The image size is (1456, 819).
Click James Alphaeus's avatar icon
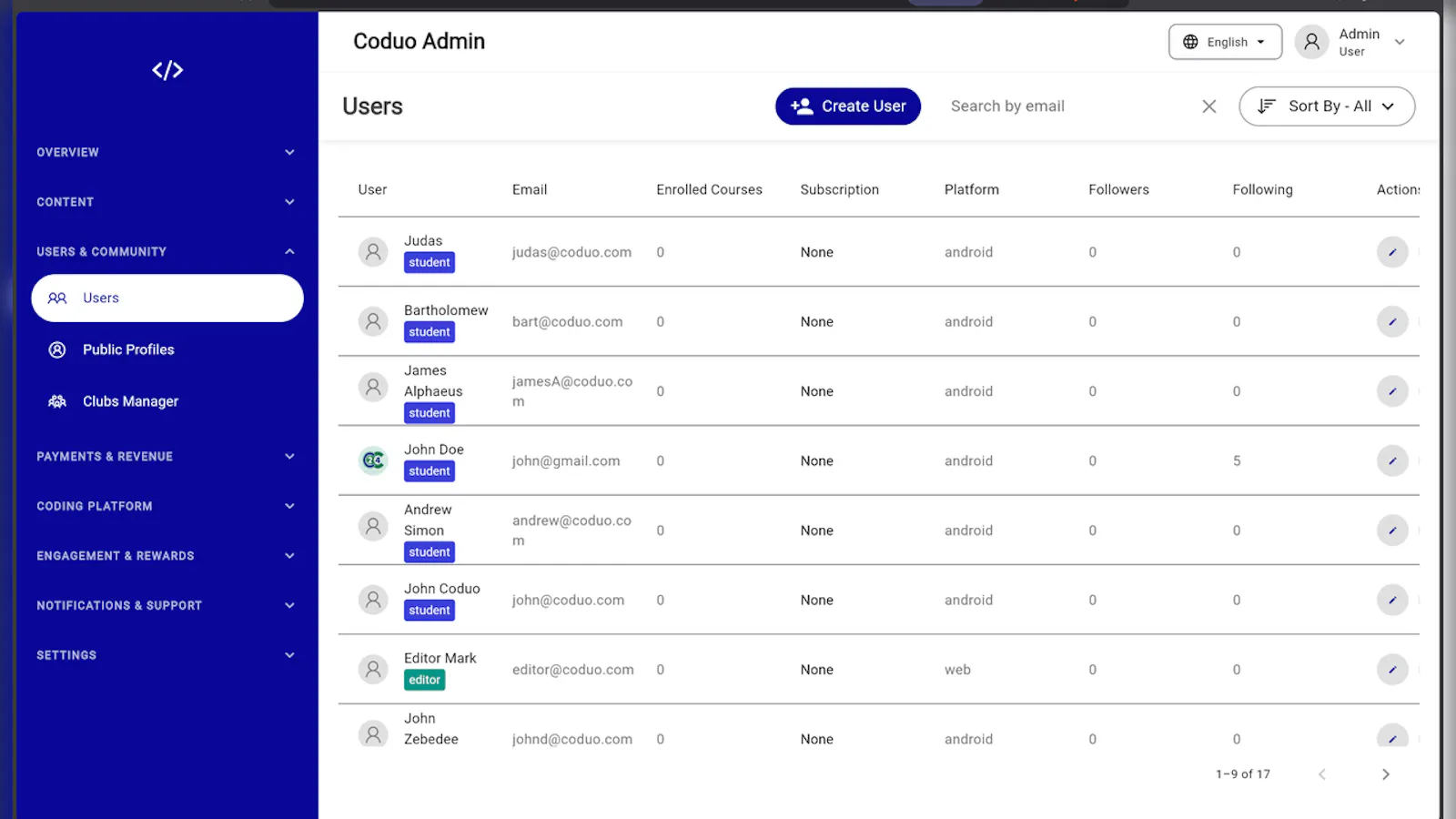373,388
